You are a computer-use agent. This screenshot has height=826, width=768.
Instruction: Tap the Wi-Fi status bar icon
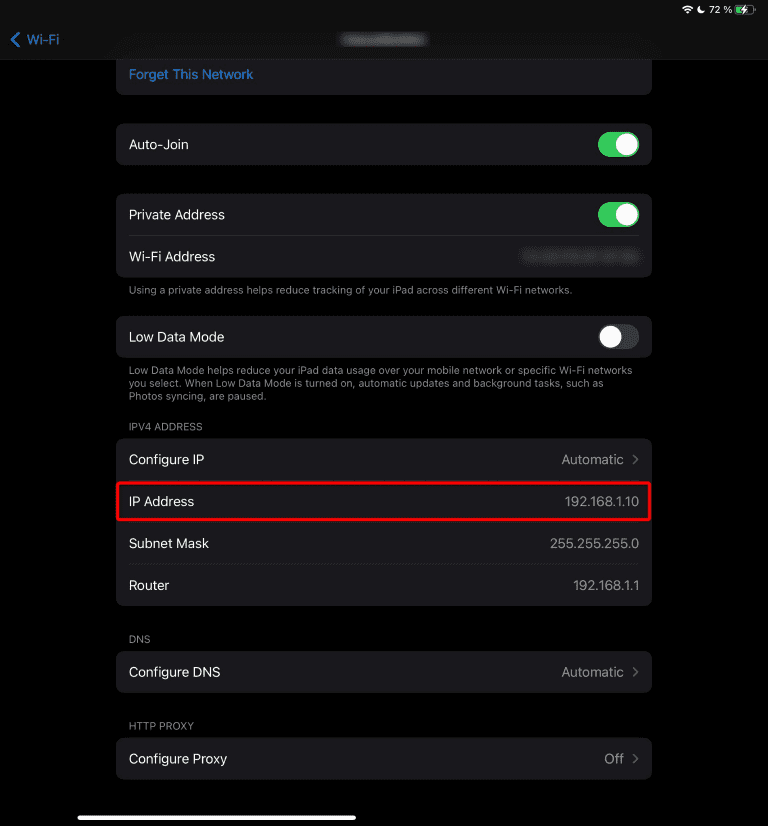[687, 9]
